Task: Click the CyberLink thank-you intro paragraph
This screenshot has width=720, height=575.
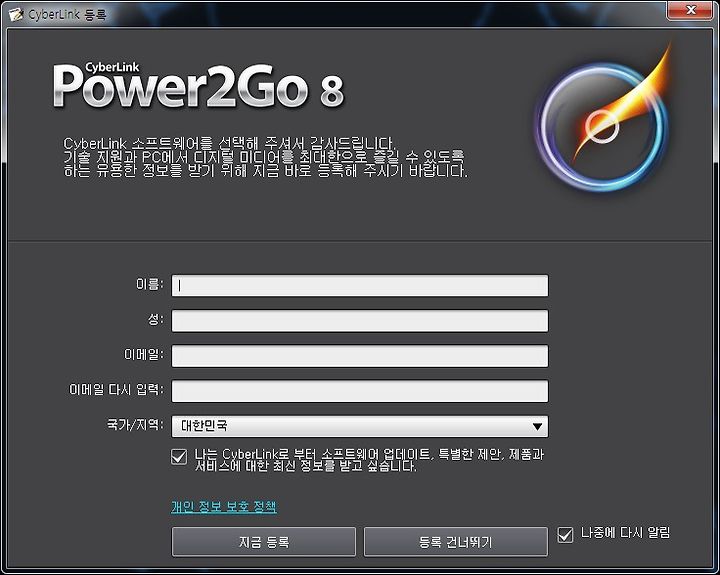Action: tap(265, 157)
